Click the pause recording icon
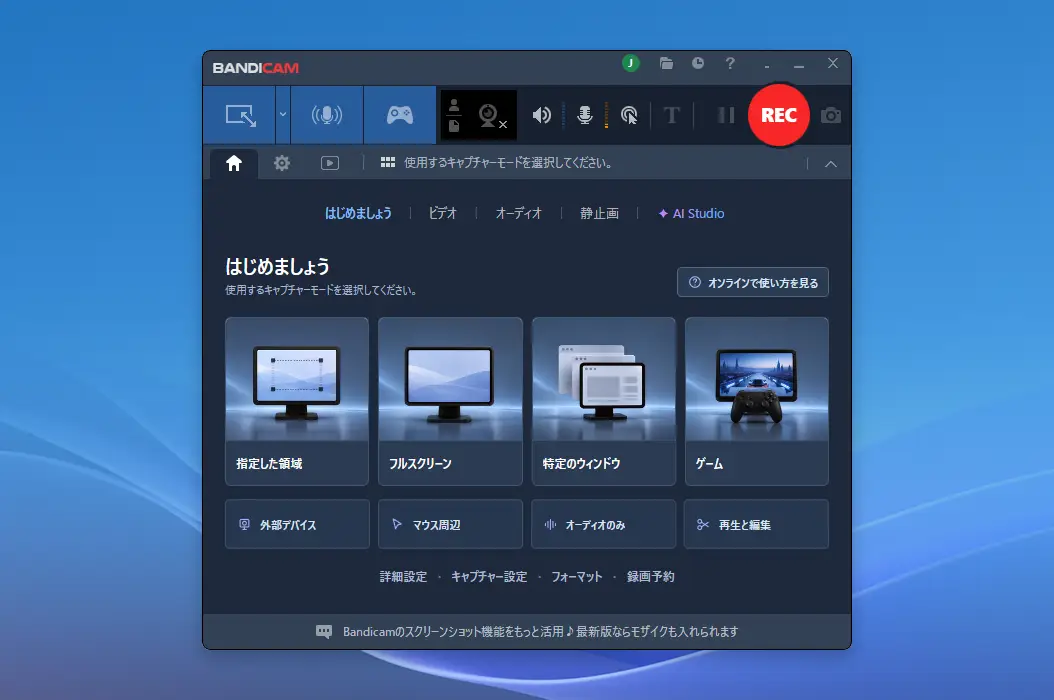 (x=725, y=116)
